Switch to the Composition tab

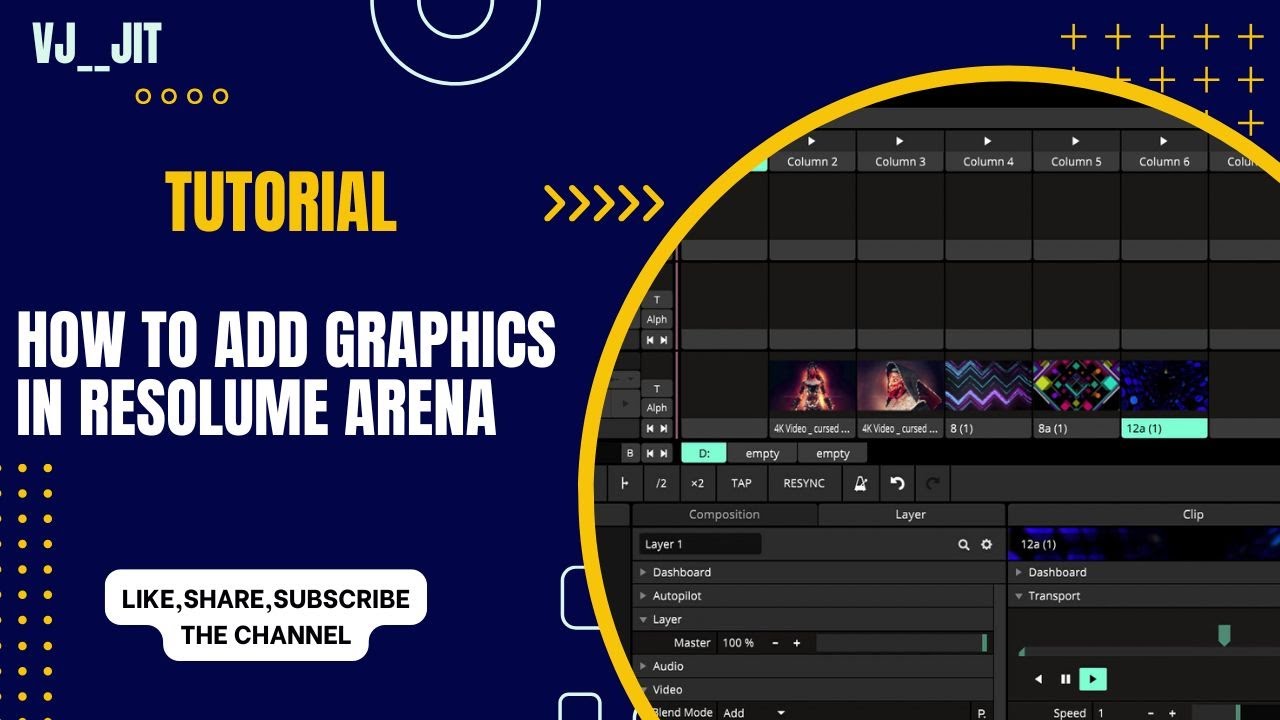pos(725,515)
